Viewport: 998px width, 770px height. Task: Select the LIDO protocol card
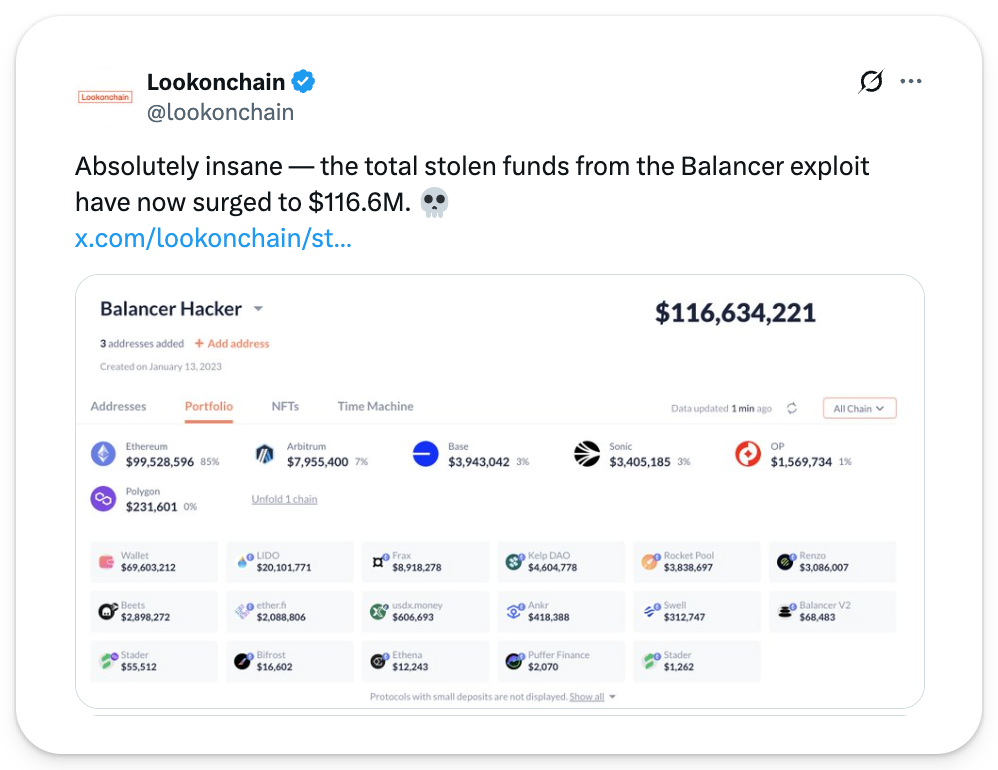(290, 562)
